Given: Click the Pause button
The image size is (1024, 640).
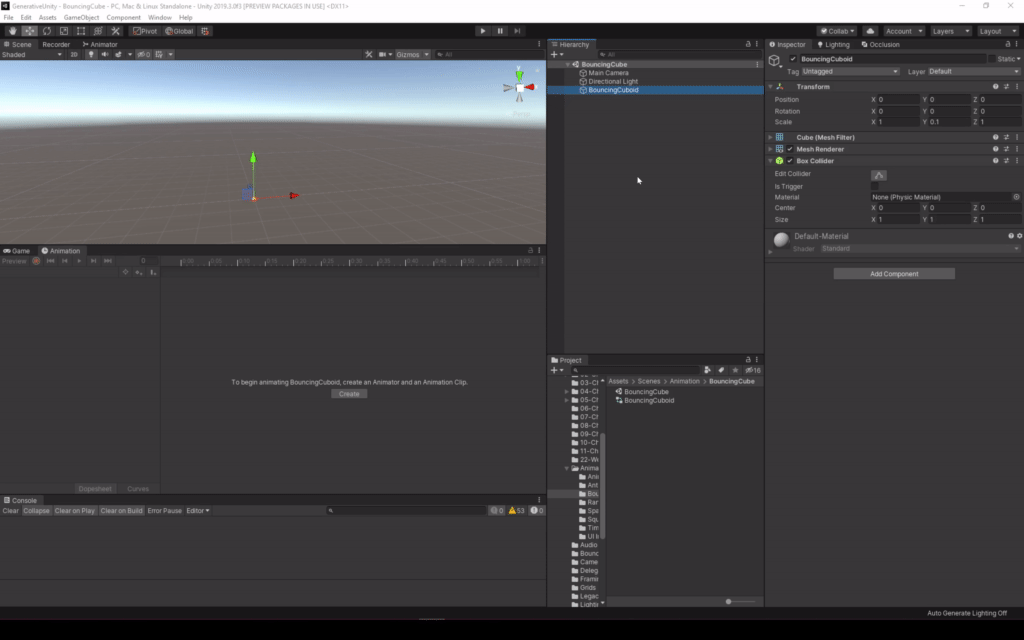Looking at the screenshot, I should pos(500,31).
